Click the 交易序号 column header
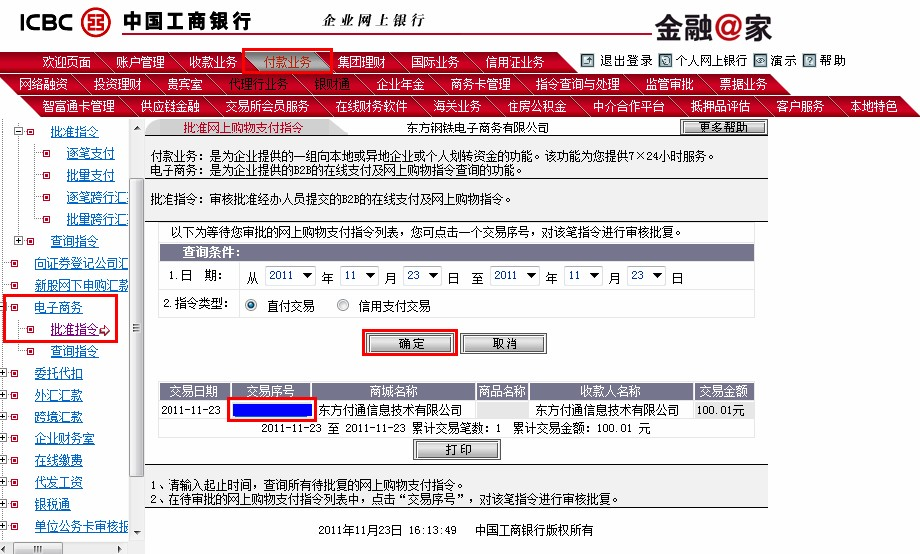 point(270,391)
